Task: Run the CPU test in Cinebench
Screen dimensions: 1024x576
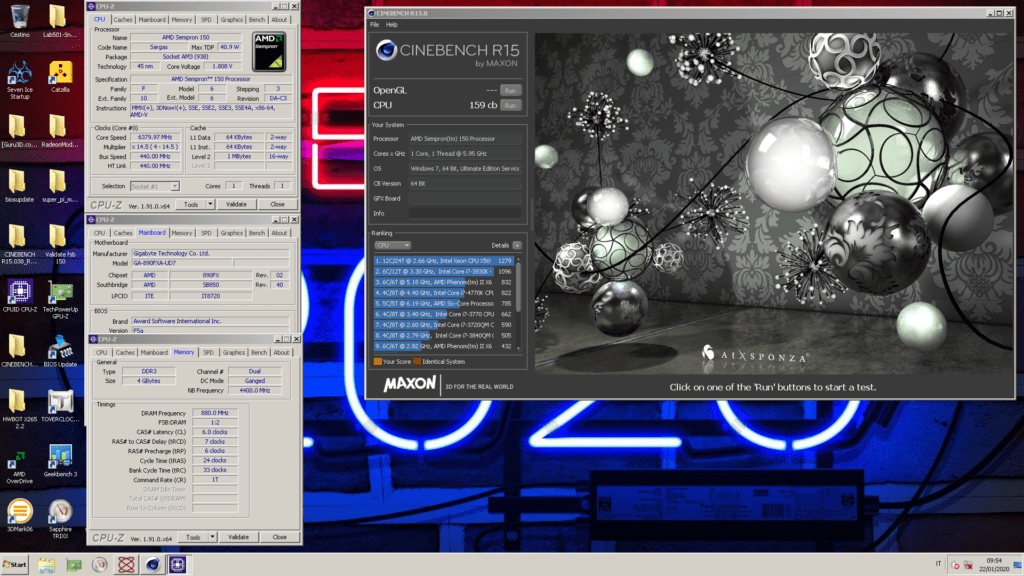Action: point(511,105)
